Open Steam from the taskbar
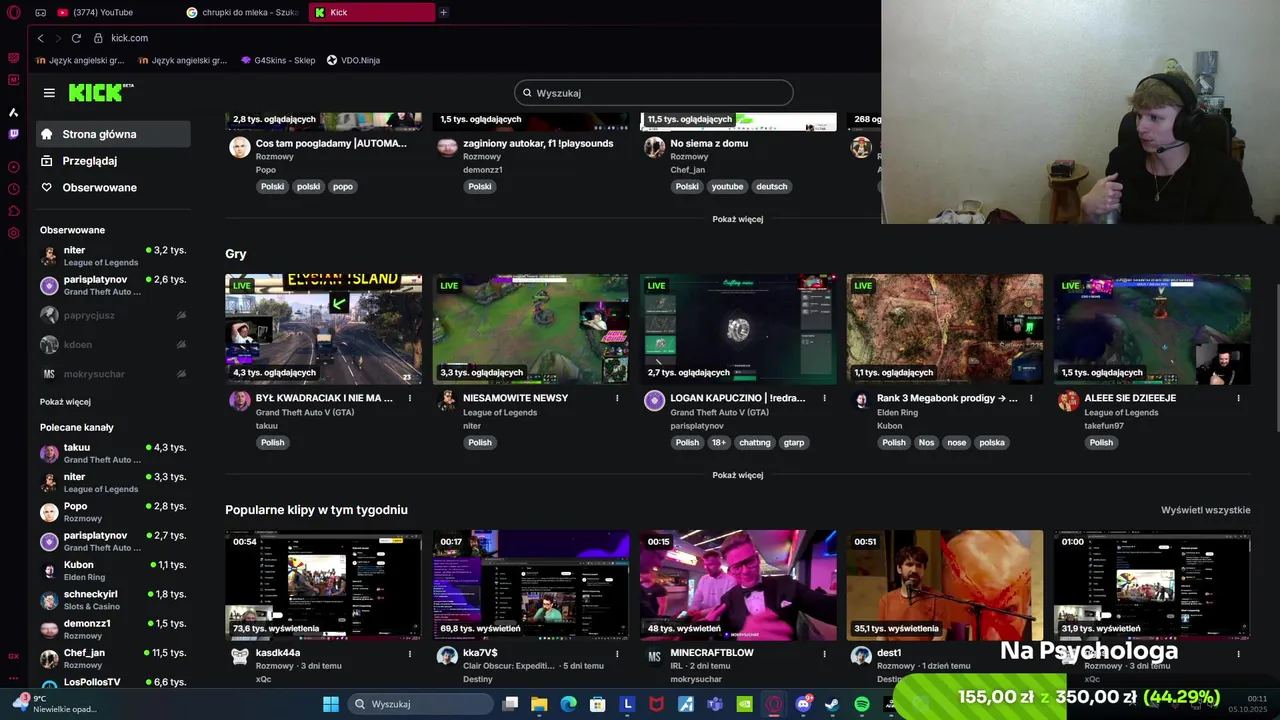Viewport: 1280px width, 720px height. click(x=832, y=704)
